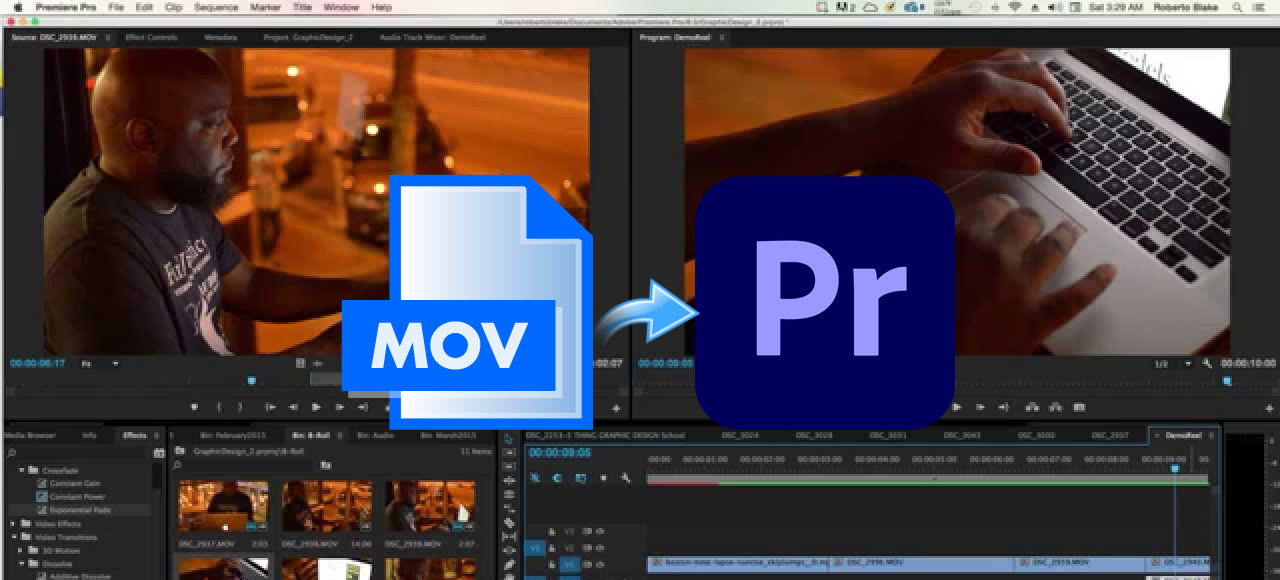Click new folder icon in B-Roll bin
This screenshot has width=1280, height=580.
pos(325,465)
